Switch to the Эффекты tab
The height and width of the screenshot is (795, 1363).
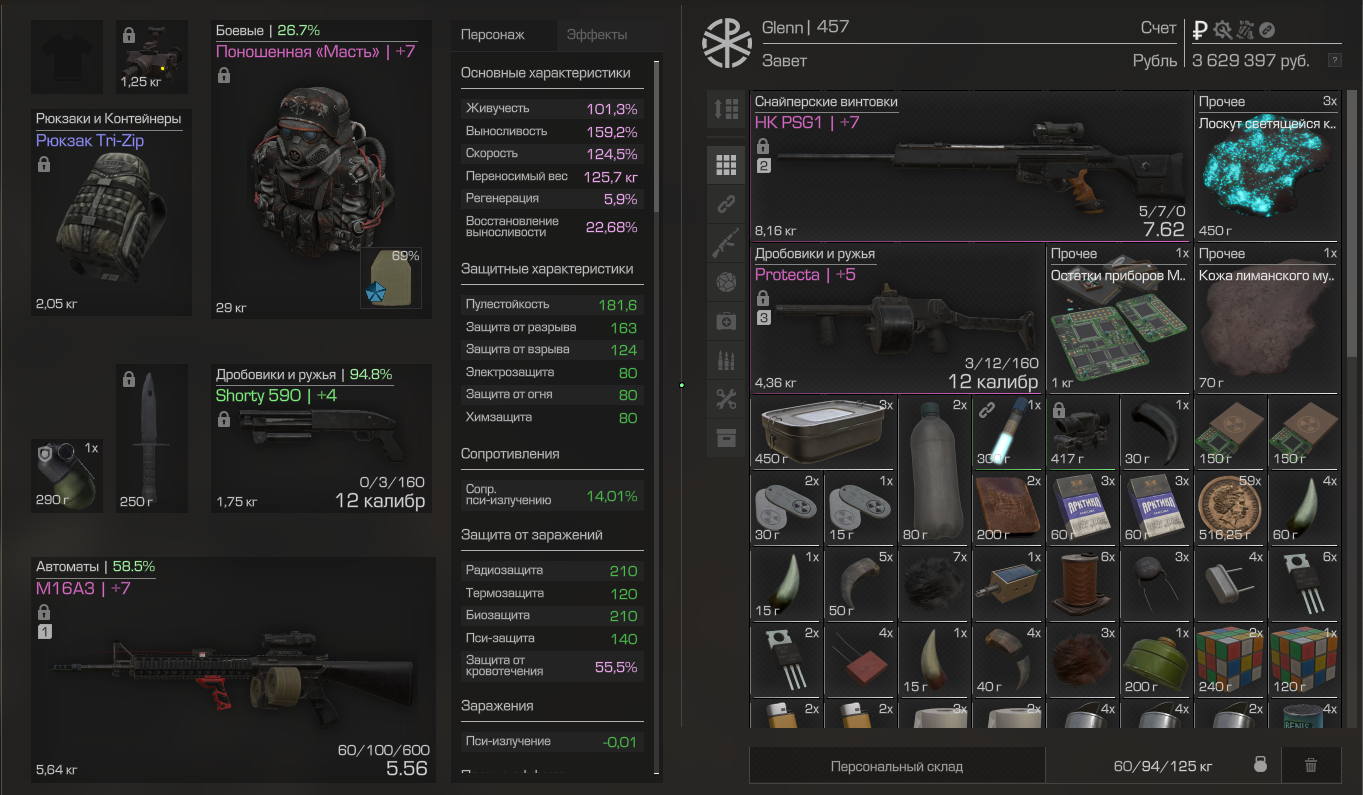[597, 35]
